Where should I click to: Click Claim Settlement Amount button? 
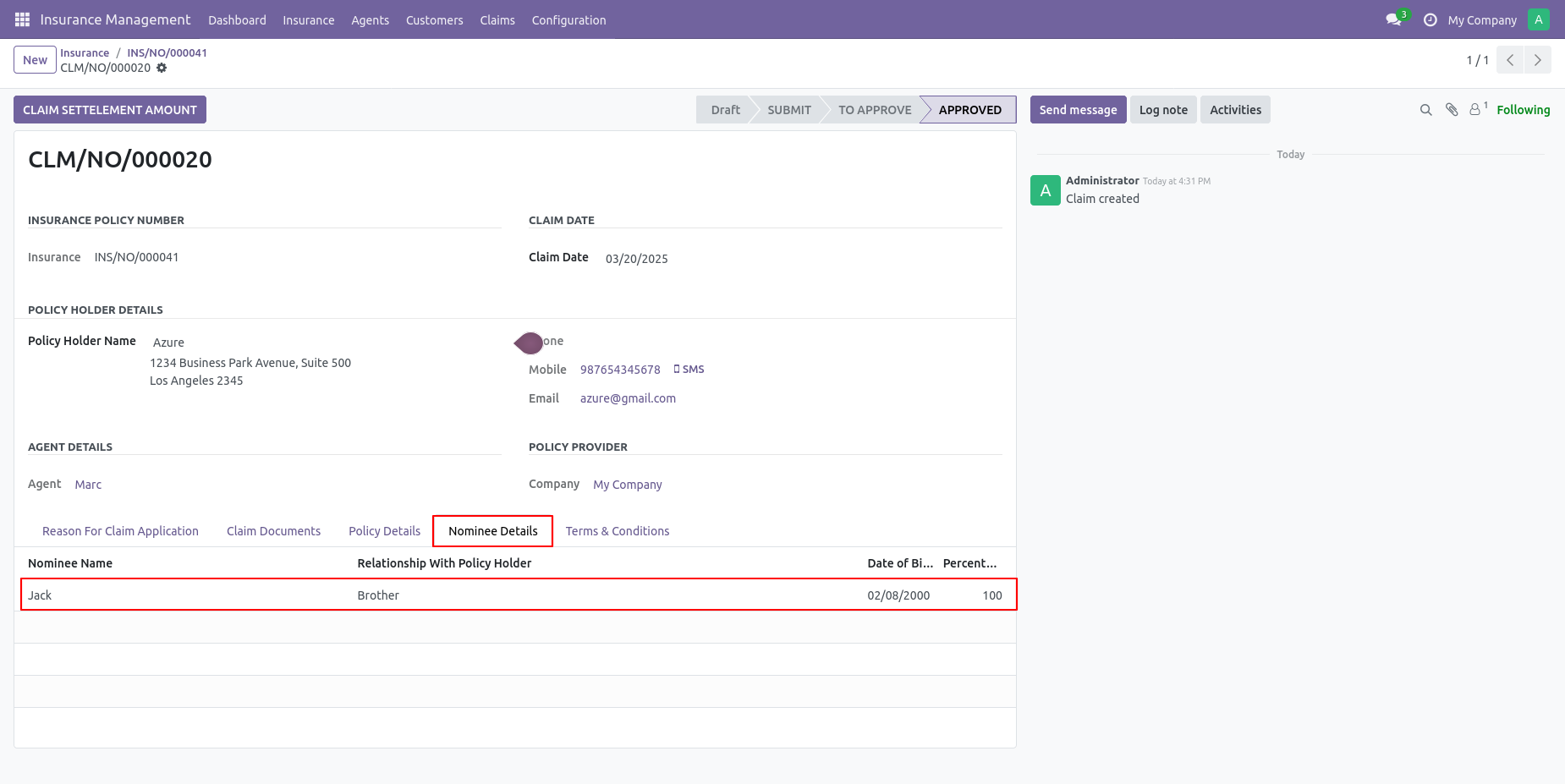point(110,110)
